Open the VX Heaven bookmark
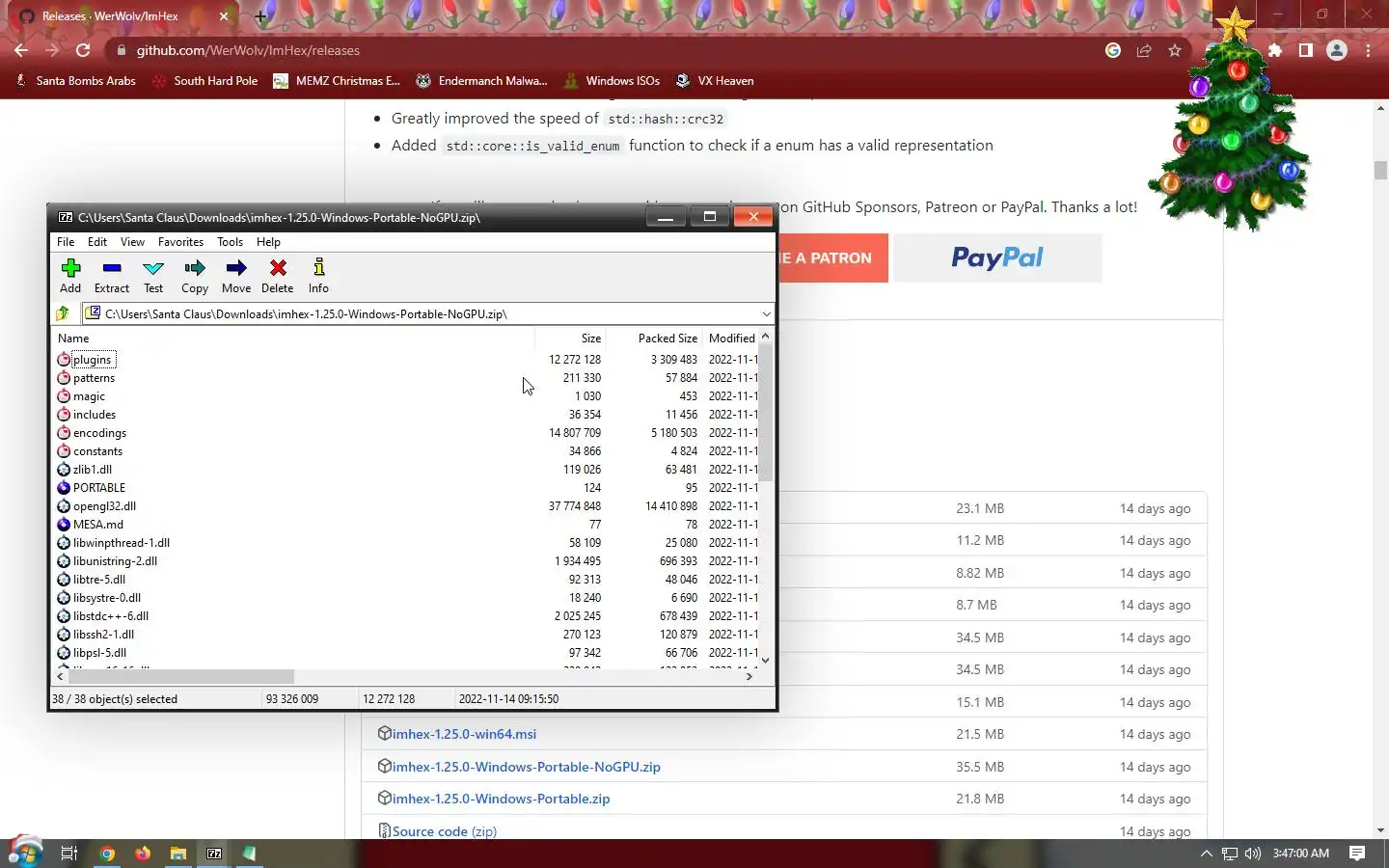1389x868 pixels. pos(715,81)
